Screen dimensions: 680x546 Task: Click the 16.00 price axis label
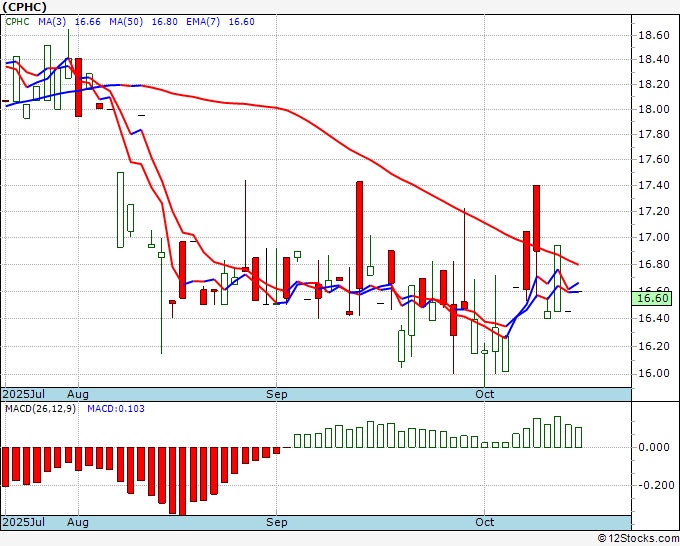(x=654, y=373)
